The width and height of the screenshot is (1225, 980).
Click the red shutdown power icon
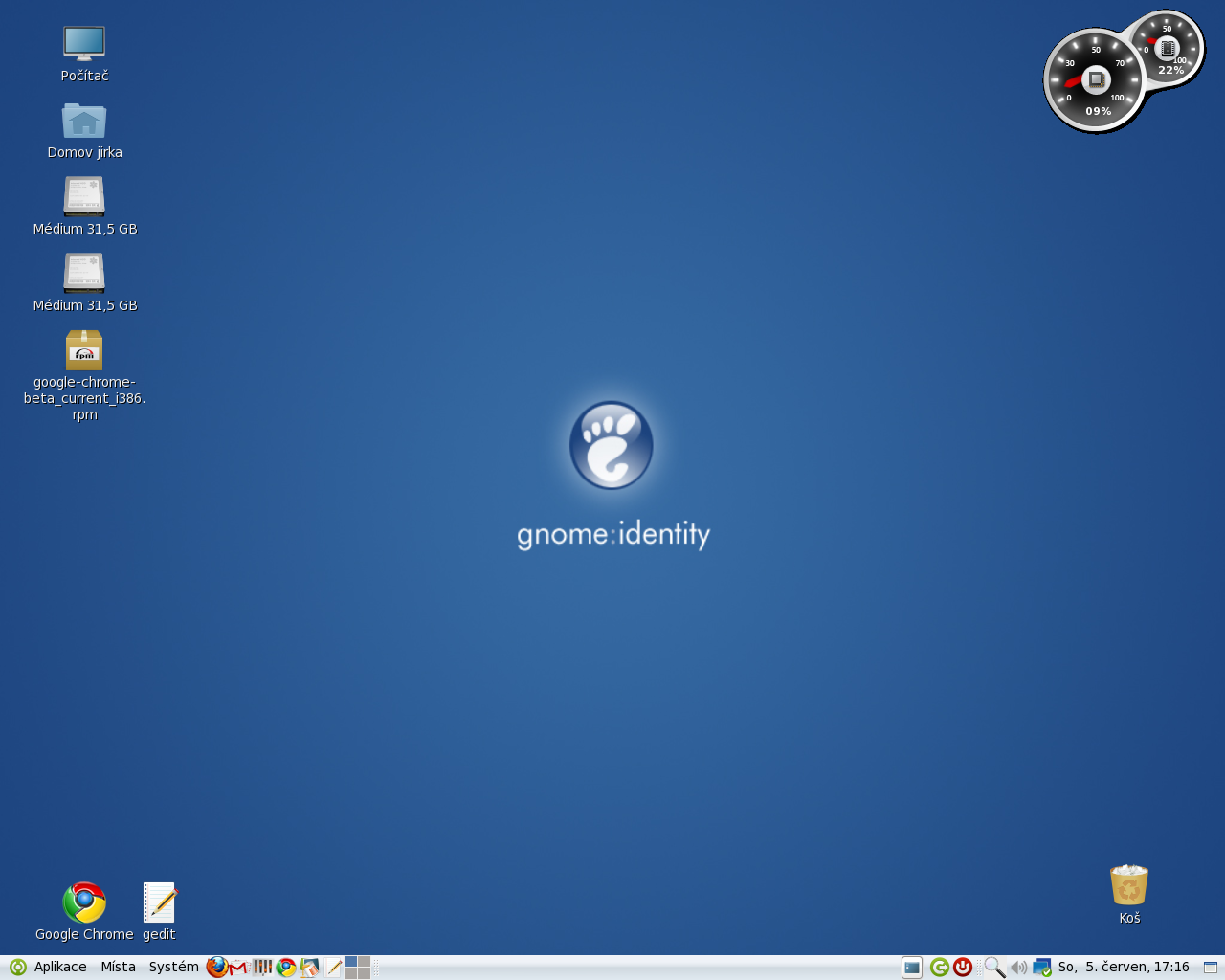pyautogui.click(x=963, y=968)
